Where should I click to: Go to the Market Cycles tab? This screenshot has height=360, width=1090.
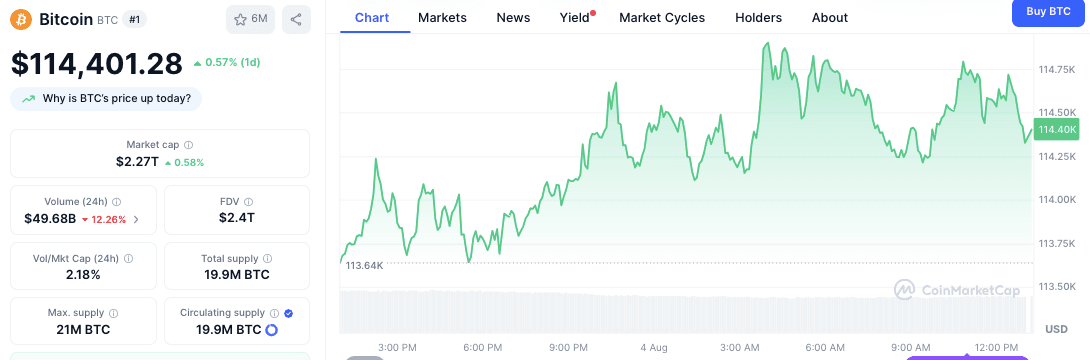(662, 18)
